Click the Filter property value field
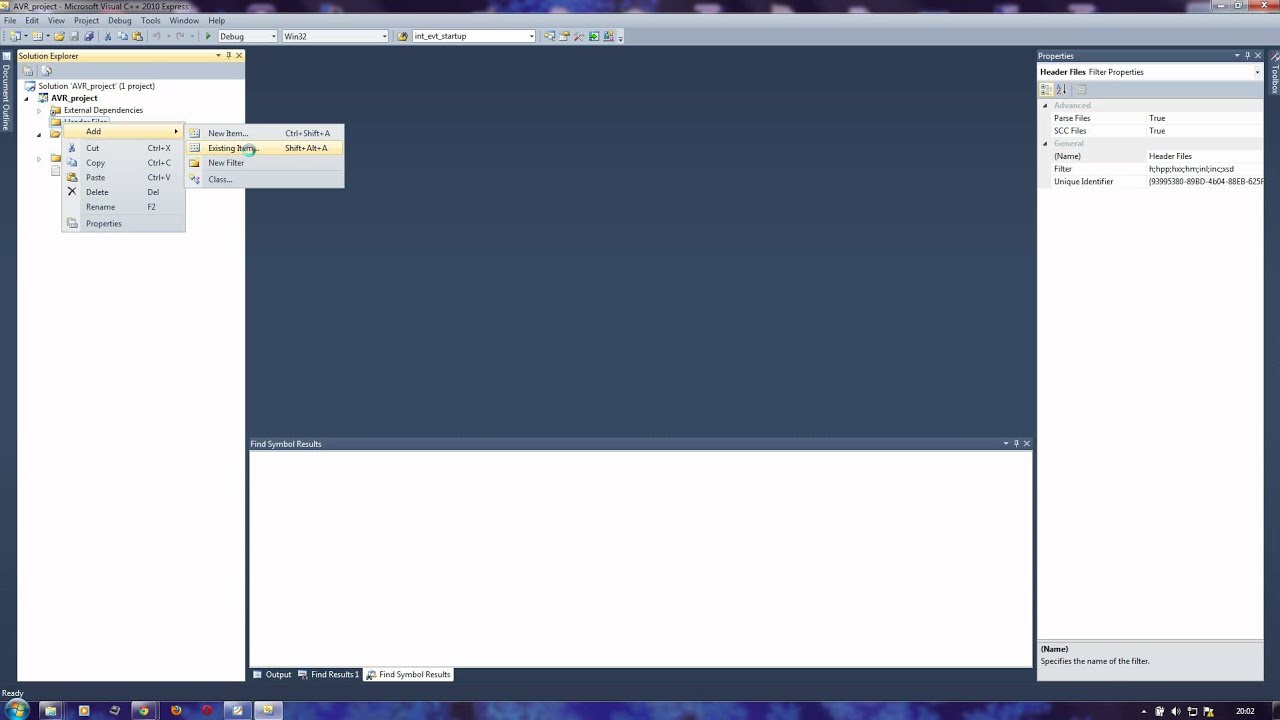 point(1204,169)
